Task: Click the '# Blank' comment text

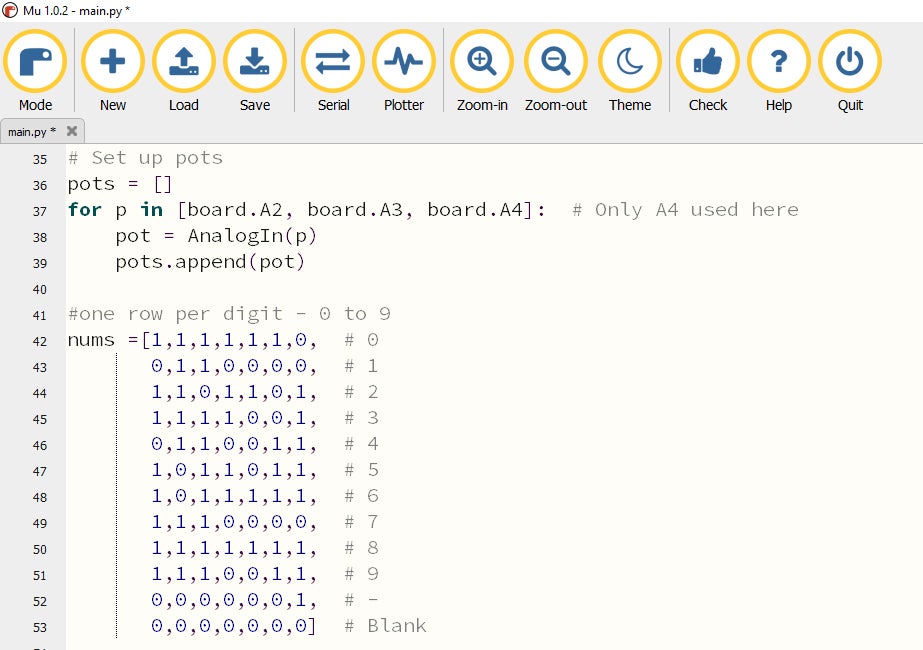Action: [385, 626]
